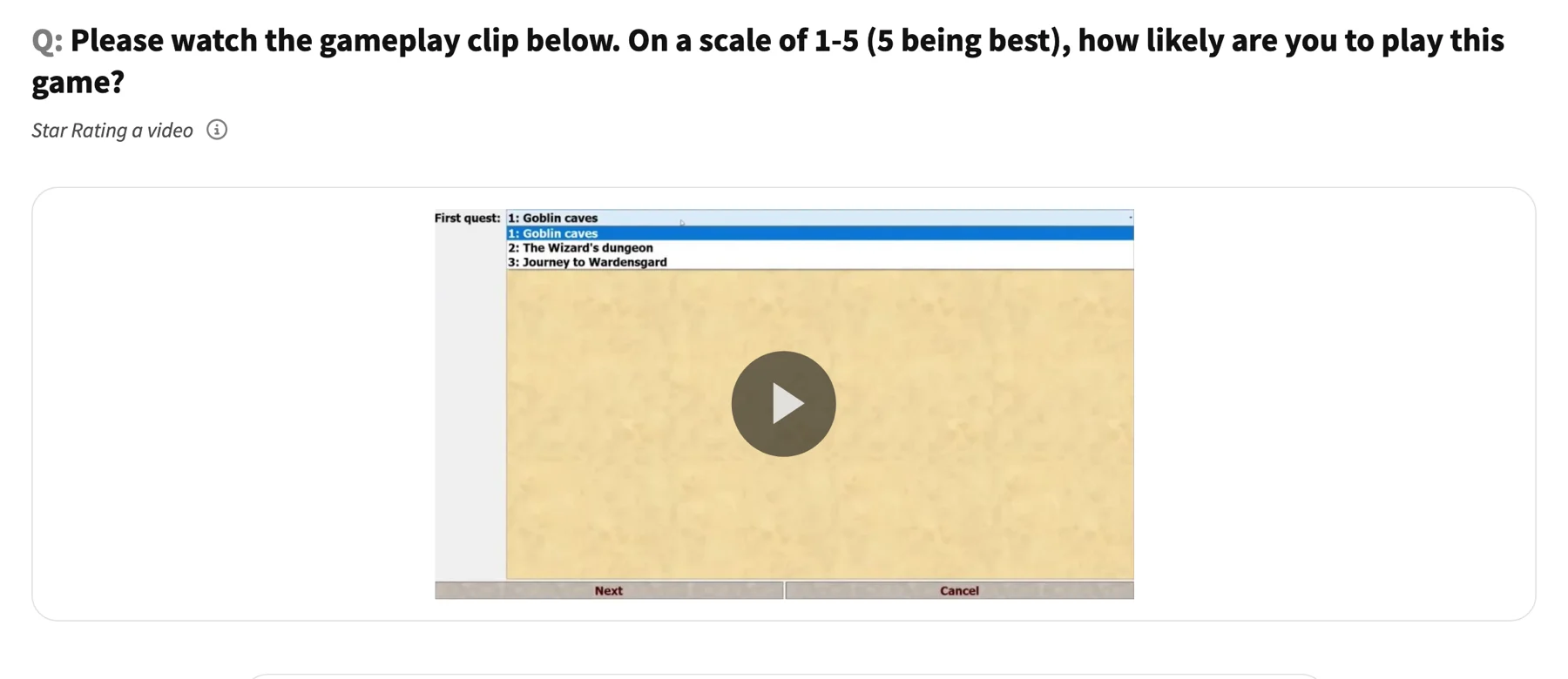Open the First quest combo box

[820, 218]
